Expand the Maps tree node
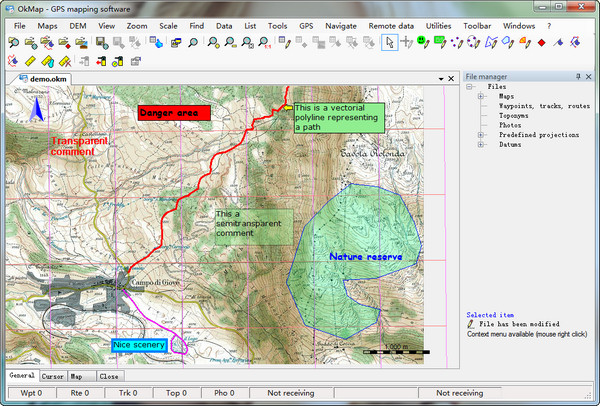Screen dimensions: 600x406 point(482,96)
